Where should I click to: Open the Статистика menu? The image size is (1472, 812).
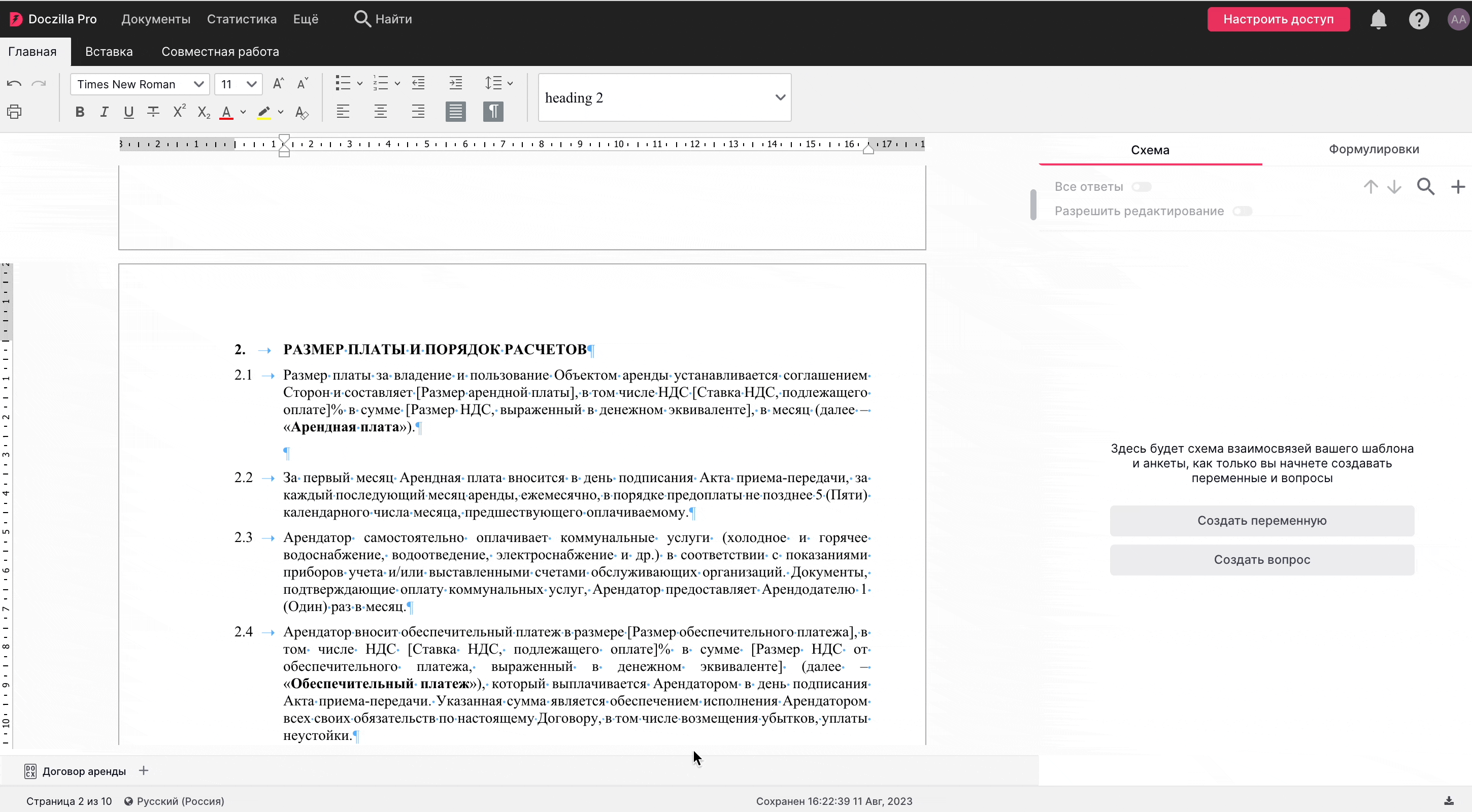pyautogui.click(x=242, y=19)
